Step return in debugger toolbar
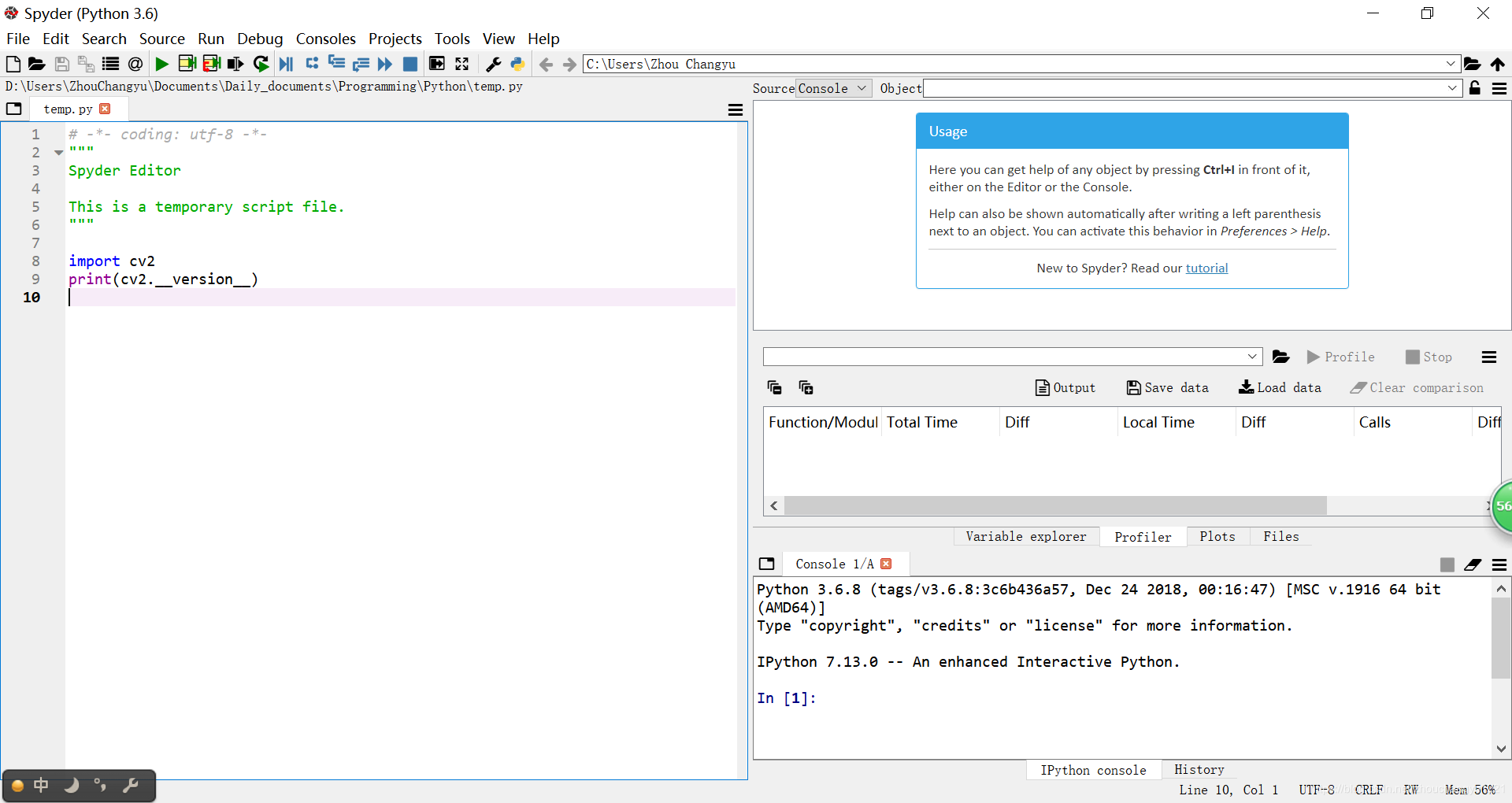Screen dimensions: 1512x803 point(361,64)
